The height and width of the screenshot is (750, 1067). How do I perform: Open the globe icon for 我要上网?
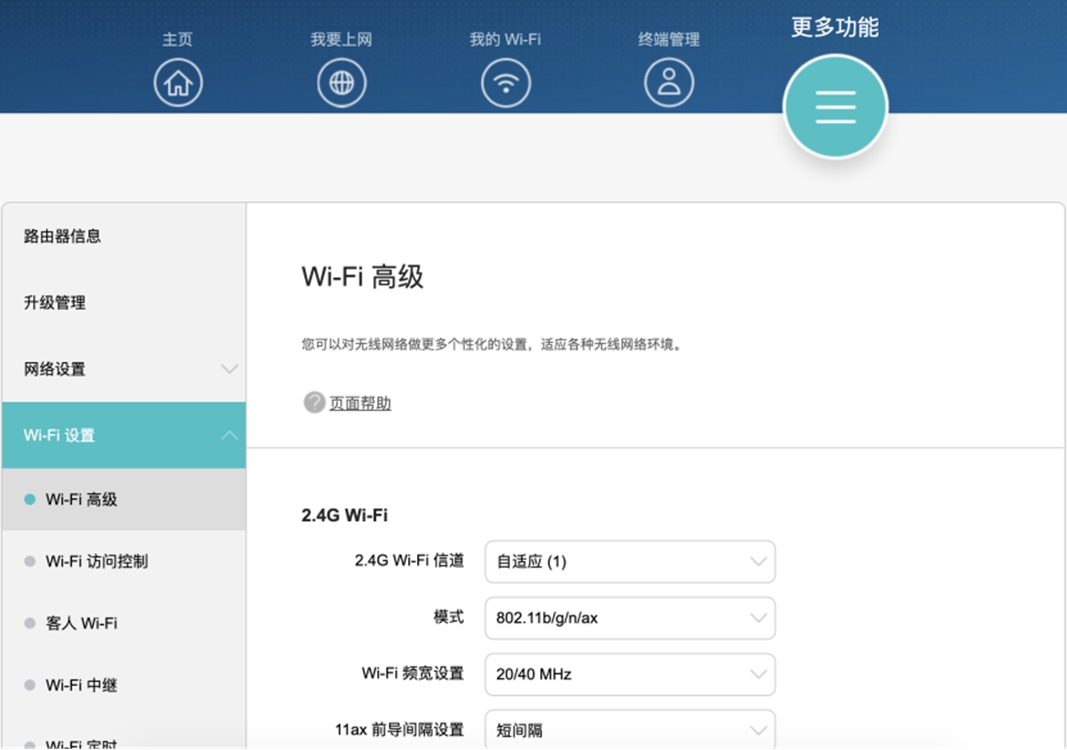(342, 83)
